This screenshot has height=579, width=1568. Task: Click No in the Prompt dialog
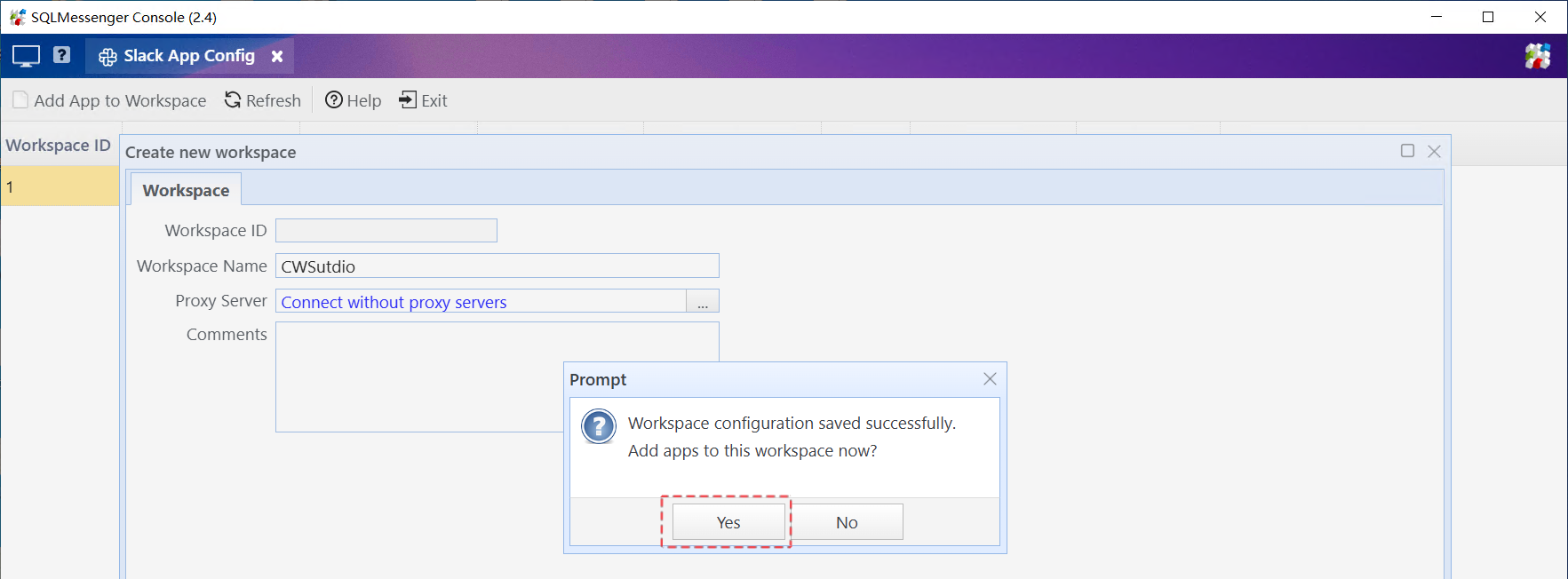point(847,522)
